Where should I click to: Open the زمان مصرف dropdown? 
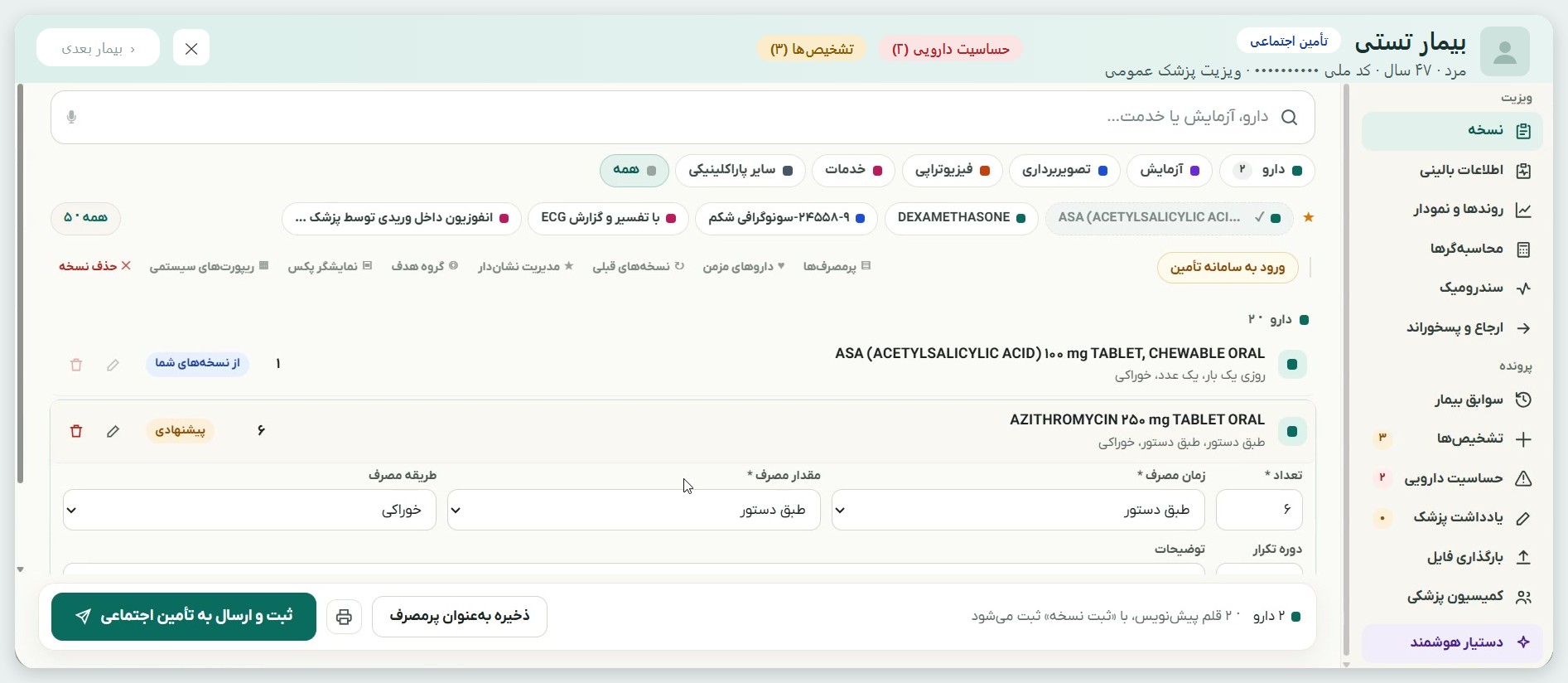[x=1018, y=510]
